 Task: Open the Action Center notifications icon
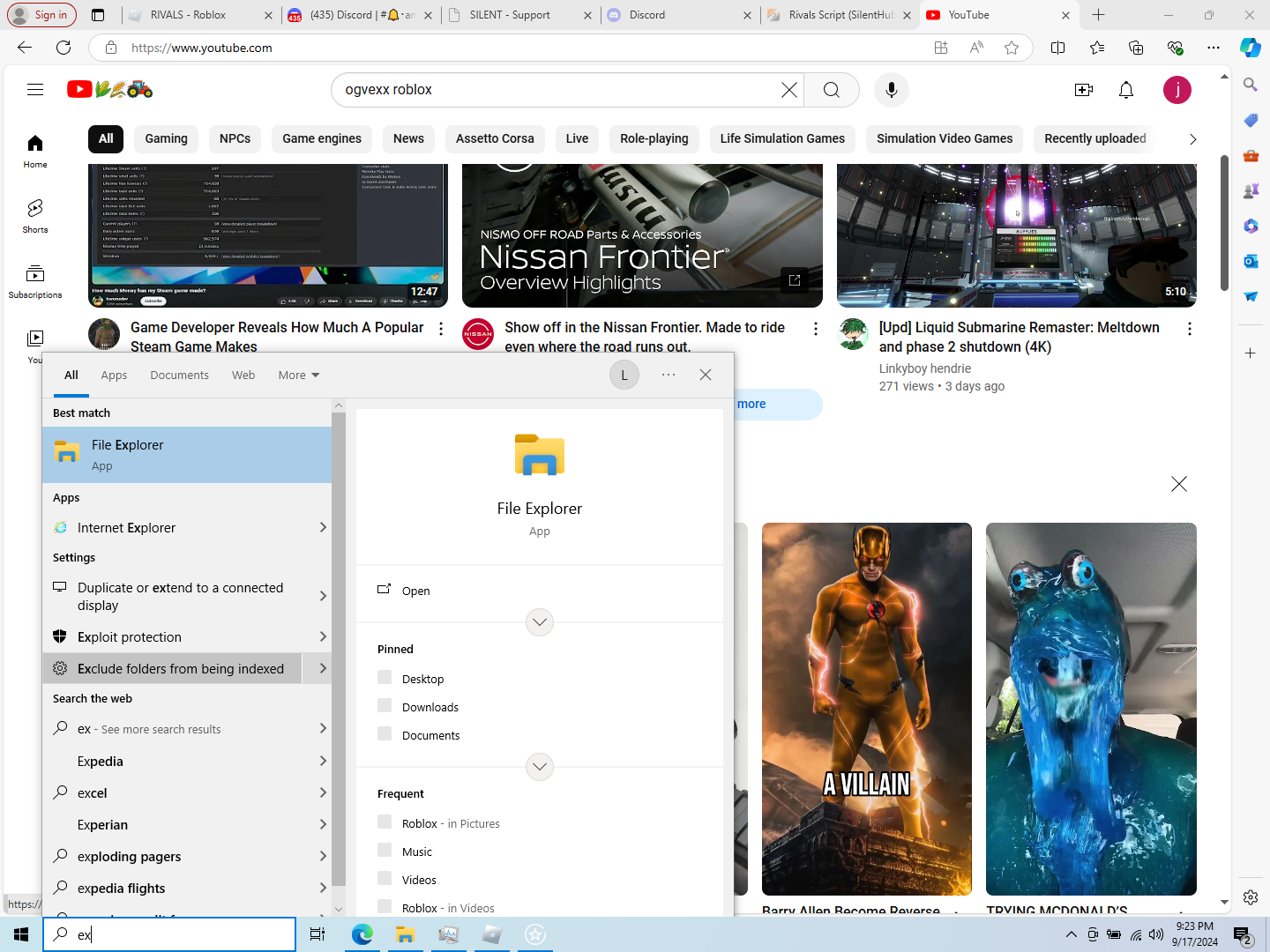pyautogui.click(x=1243, y=934)
